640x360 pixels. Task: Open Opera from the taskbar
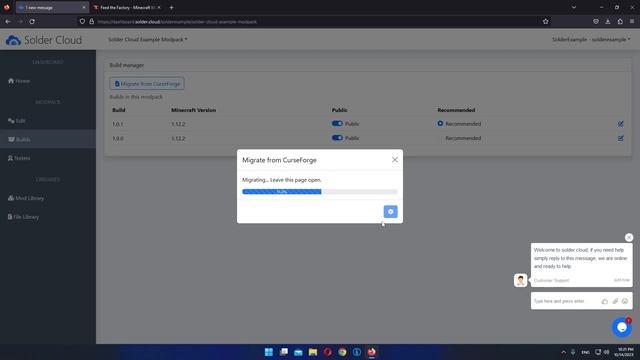[327, 352]
